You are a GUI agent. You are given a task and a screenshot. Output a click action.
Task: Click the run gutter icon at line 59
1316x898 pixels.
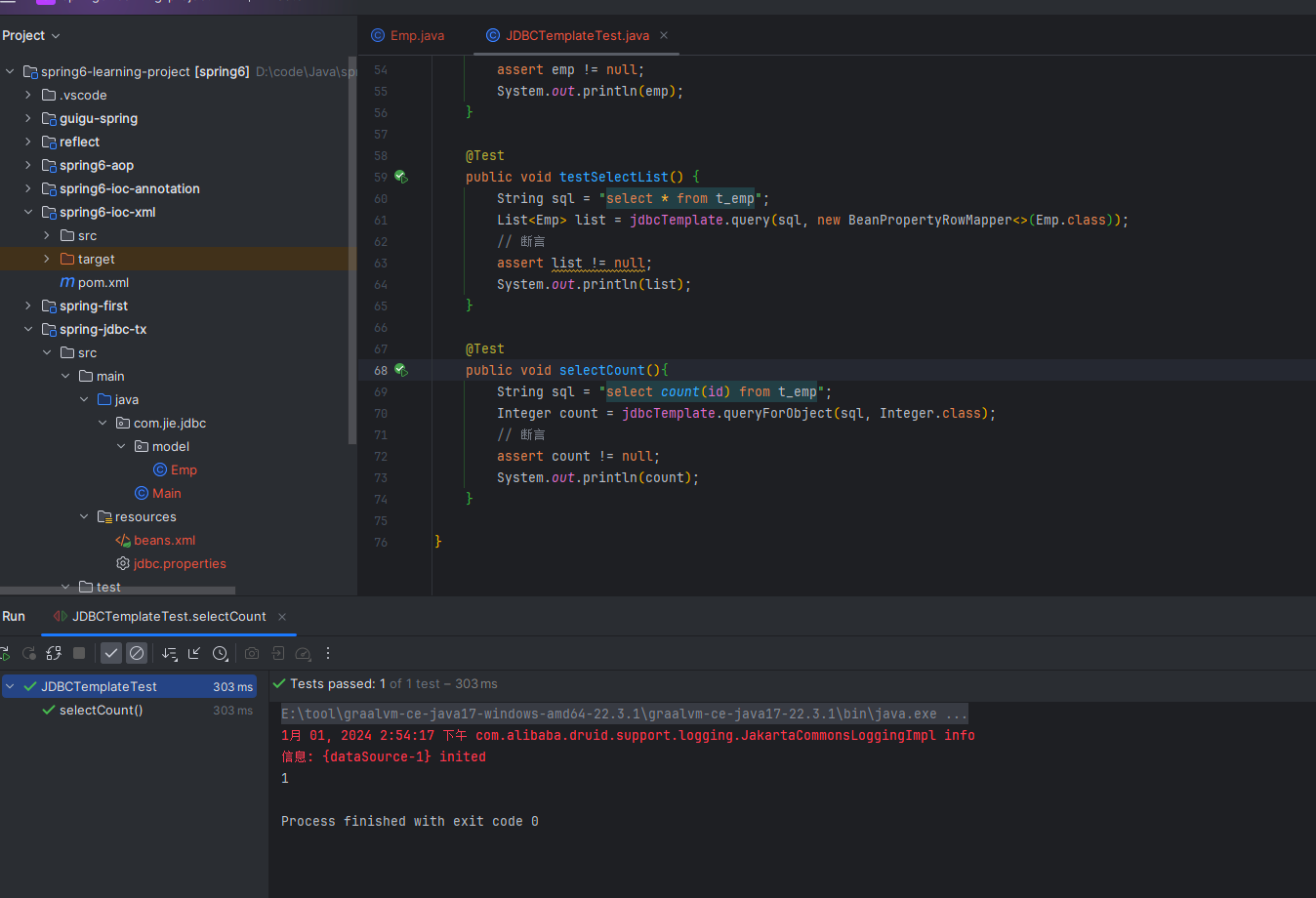[x=400, y=177]
